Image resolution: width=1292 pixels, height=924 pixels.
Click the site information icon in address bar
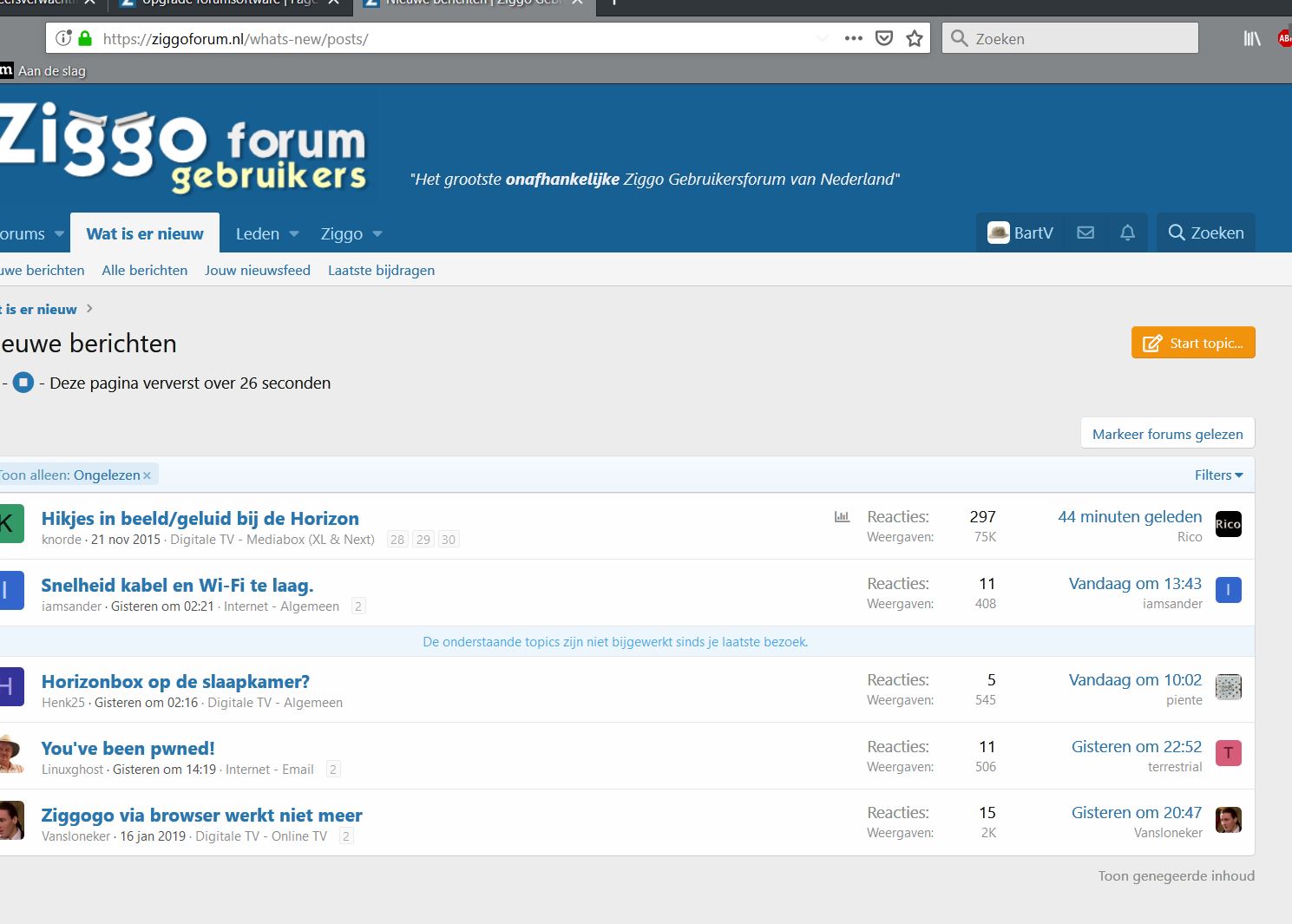click(x=62, y=38)
